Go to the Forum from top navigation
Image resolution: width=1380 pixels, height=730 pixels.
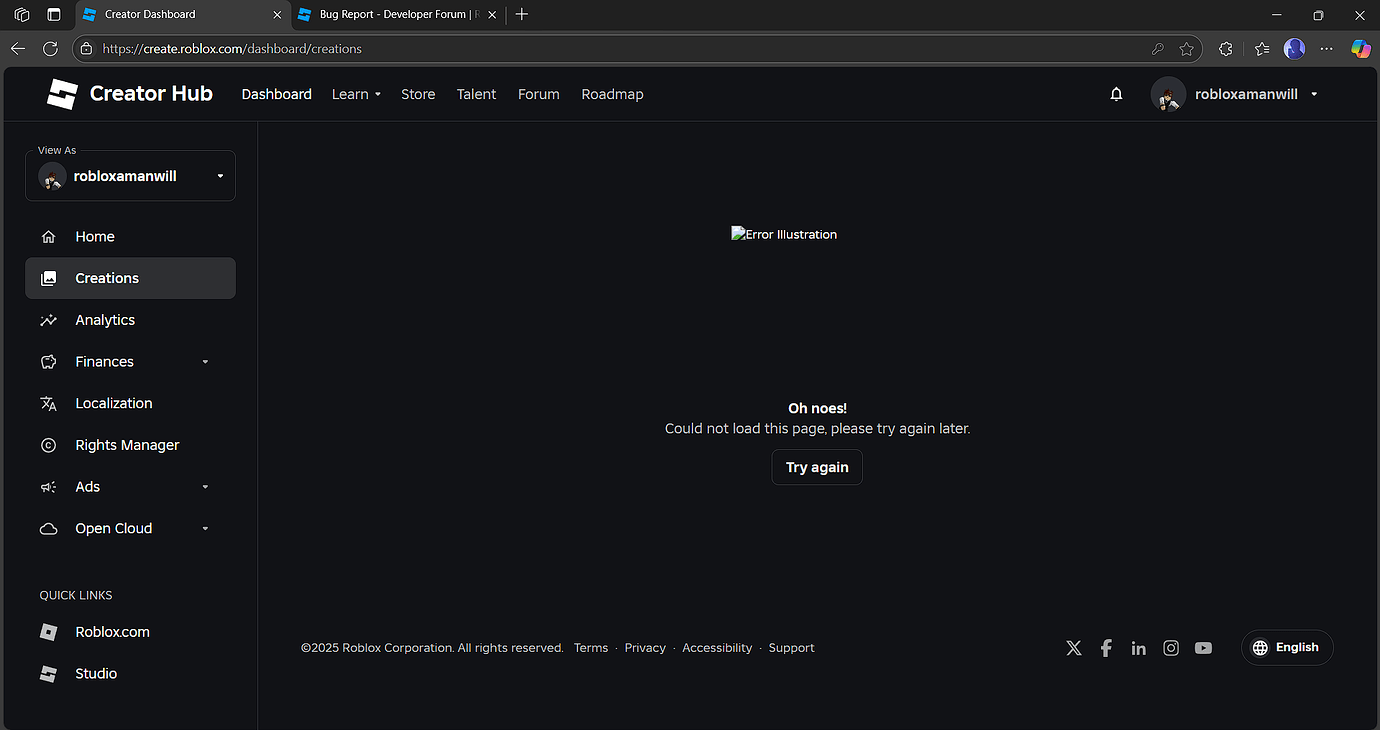[538, 94]
